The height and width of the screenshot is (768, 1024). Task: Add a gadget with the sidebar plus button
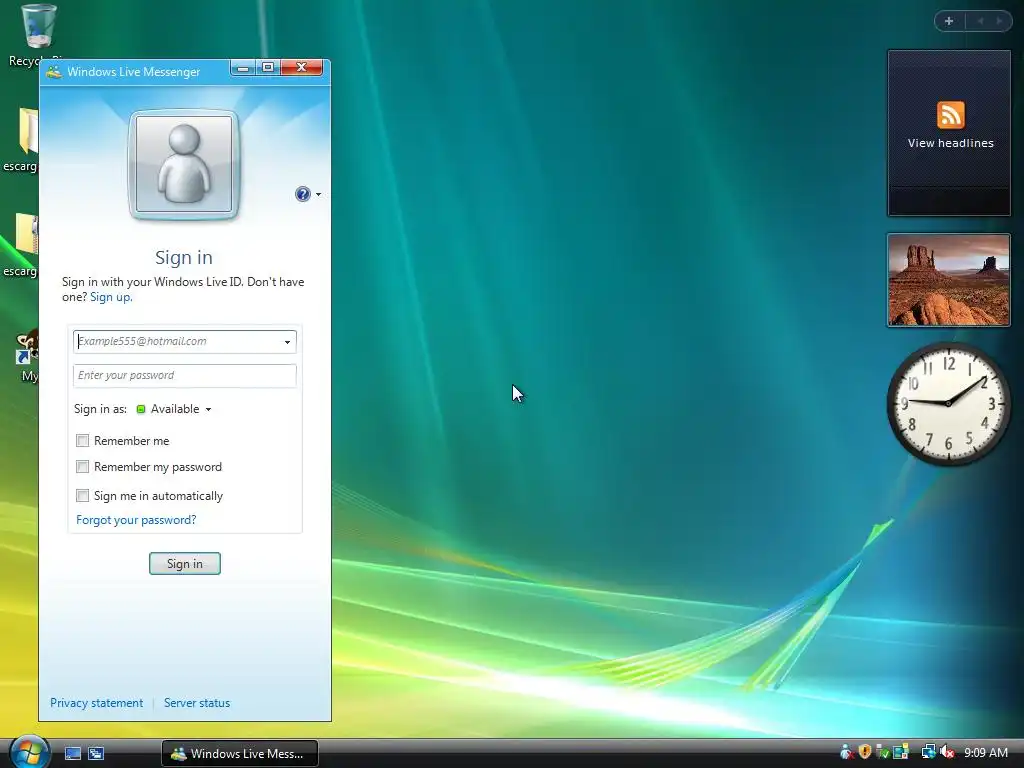pyautogui.click(x=949, y=21)
